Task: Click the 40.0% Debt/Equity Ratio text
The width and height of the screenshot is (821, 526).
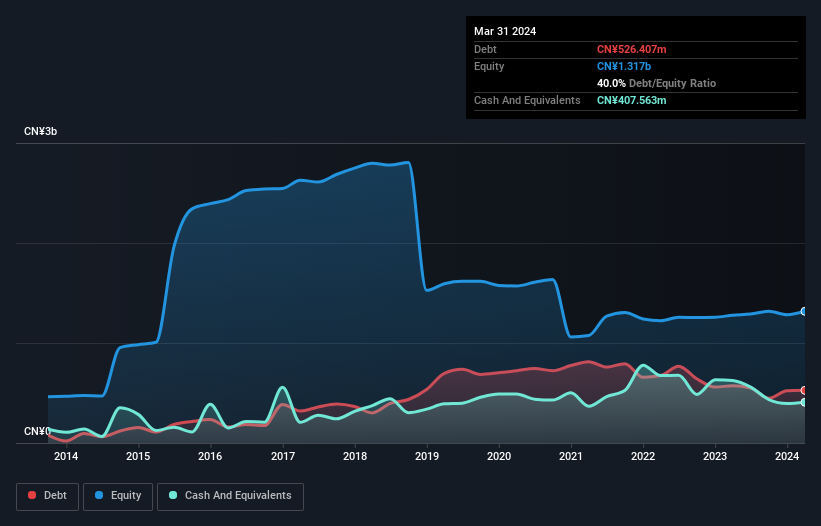Action: 656,83
